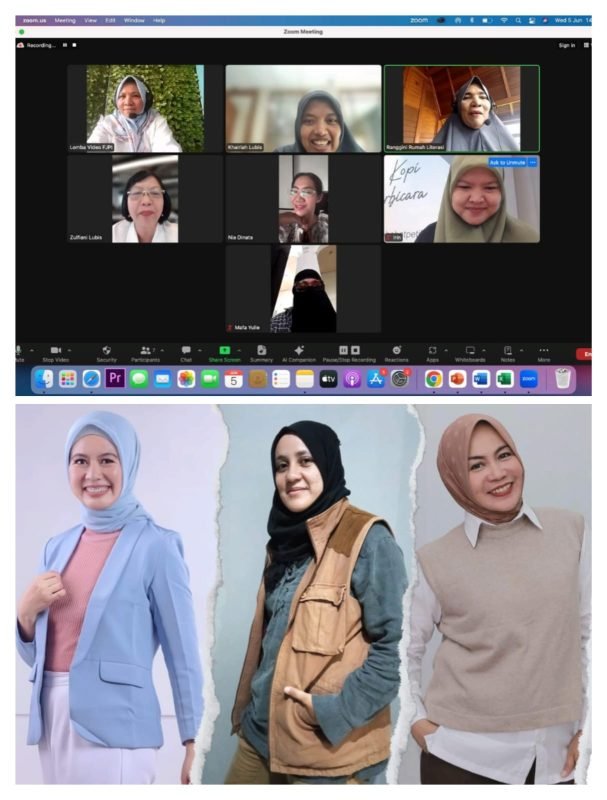Screen dimensions: 607x800
Task: Expand the arrow next to Stop Video
Action: click(x=70, y=350)
